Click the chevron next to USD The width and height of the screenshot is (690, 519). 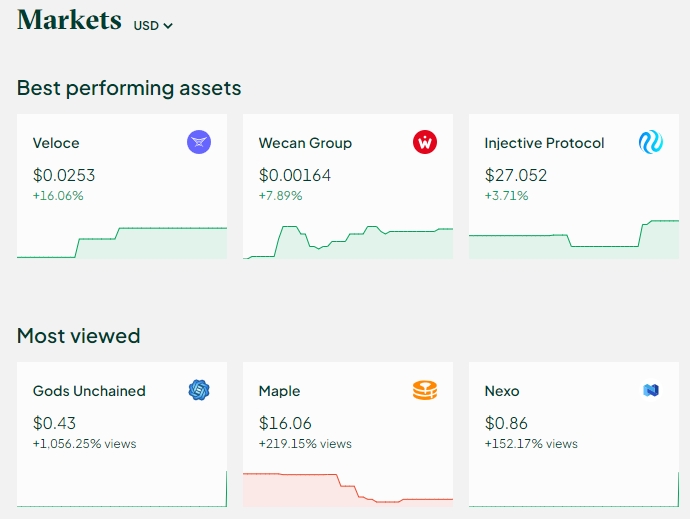tap(168, 26)
